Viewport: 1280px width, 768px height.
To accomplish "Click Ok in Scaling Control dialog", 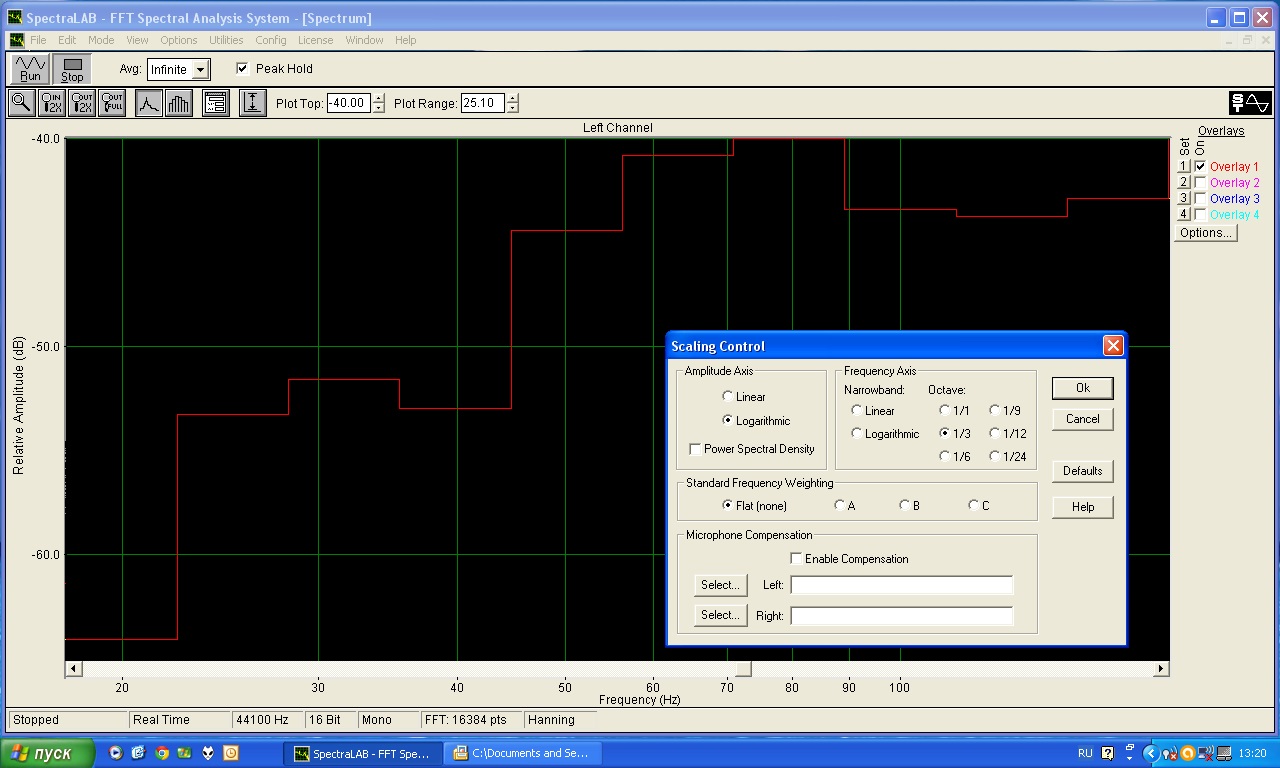I will point(1082,388).
